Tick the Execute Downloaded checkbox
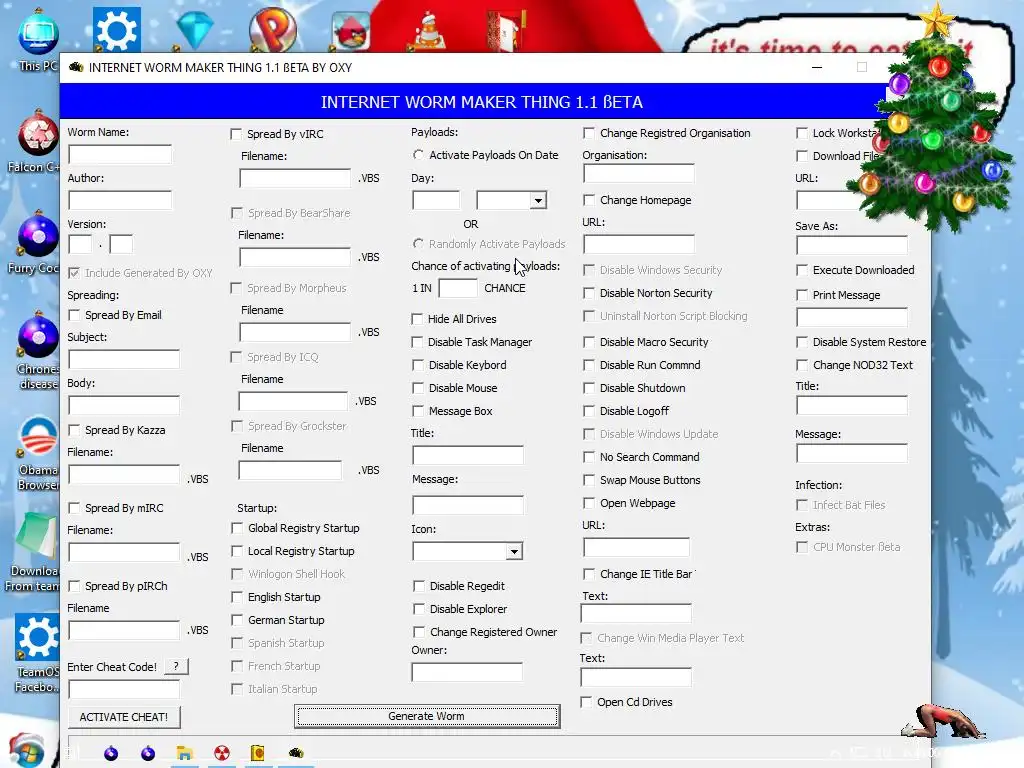Screen dimensions: 1024x768 pyautogui.click(x=802, y=270)
